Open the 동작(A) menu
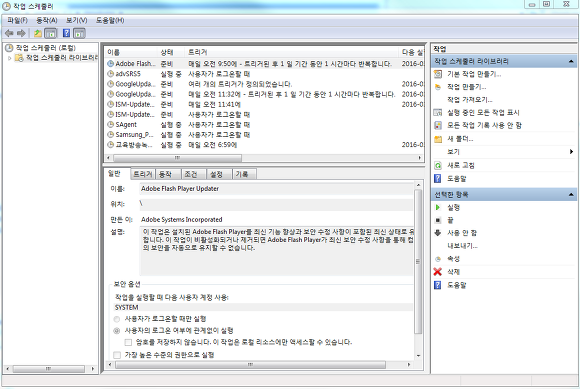Image resolution: width=580 pixels, height=389 pixels. 47,20
